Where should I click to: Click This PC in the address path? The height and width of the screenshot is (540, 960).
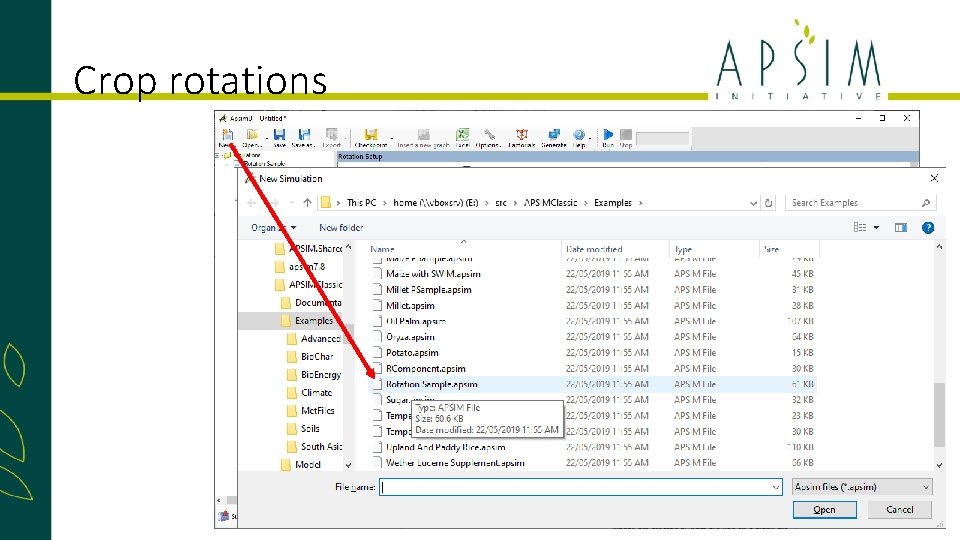click(x=361, y=203)
